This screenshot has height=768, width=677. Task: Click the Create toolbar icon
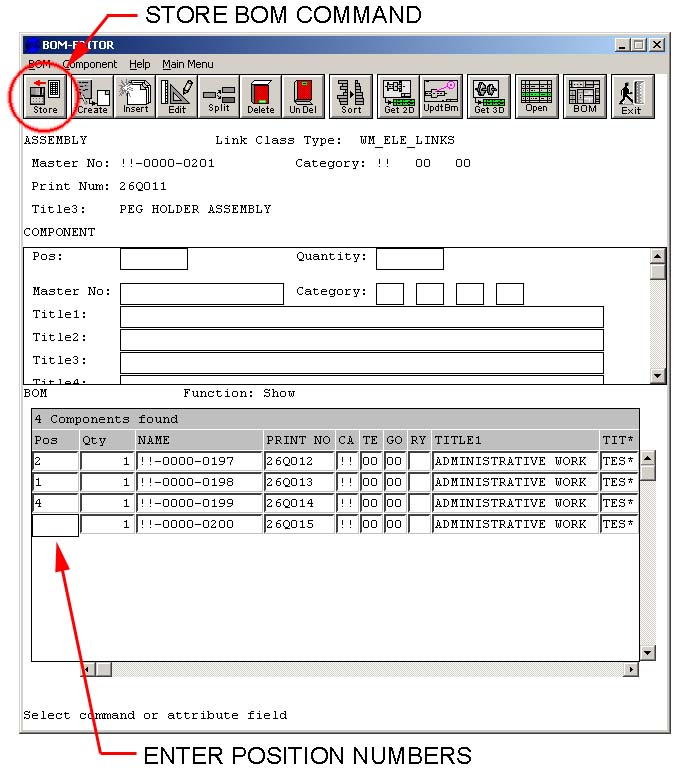point(93,96)
